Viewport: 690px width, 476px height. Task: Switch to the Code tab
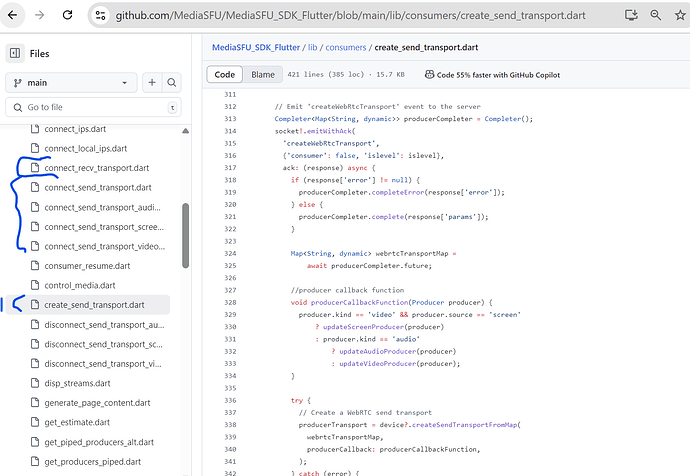tap(224, 74)
